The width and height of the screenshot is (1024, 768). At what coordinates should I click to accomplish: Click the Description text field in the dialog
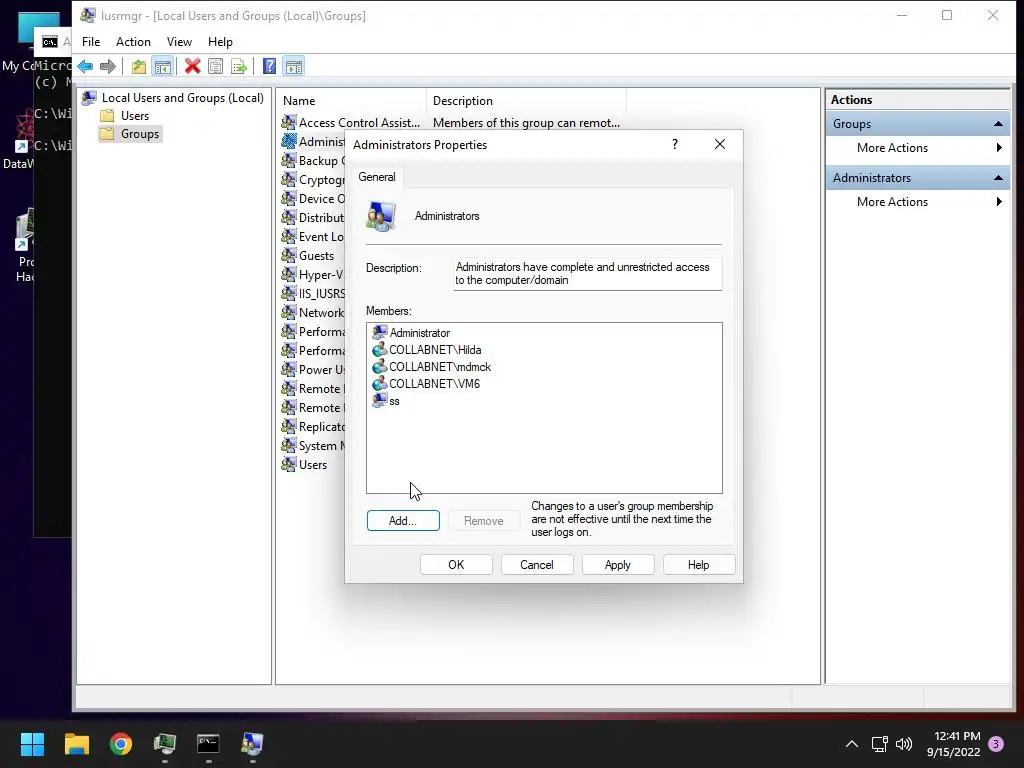(x=588, y=274)
